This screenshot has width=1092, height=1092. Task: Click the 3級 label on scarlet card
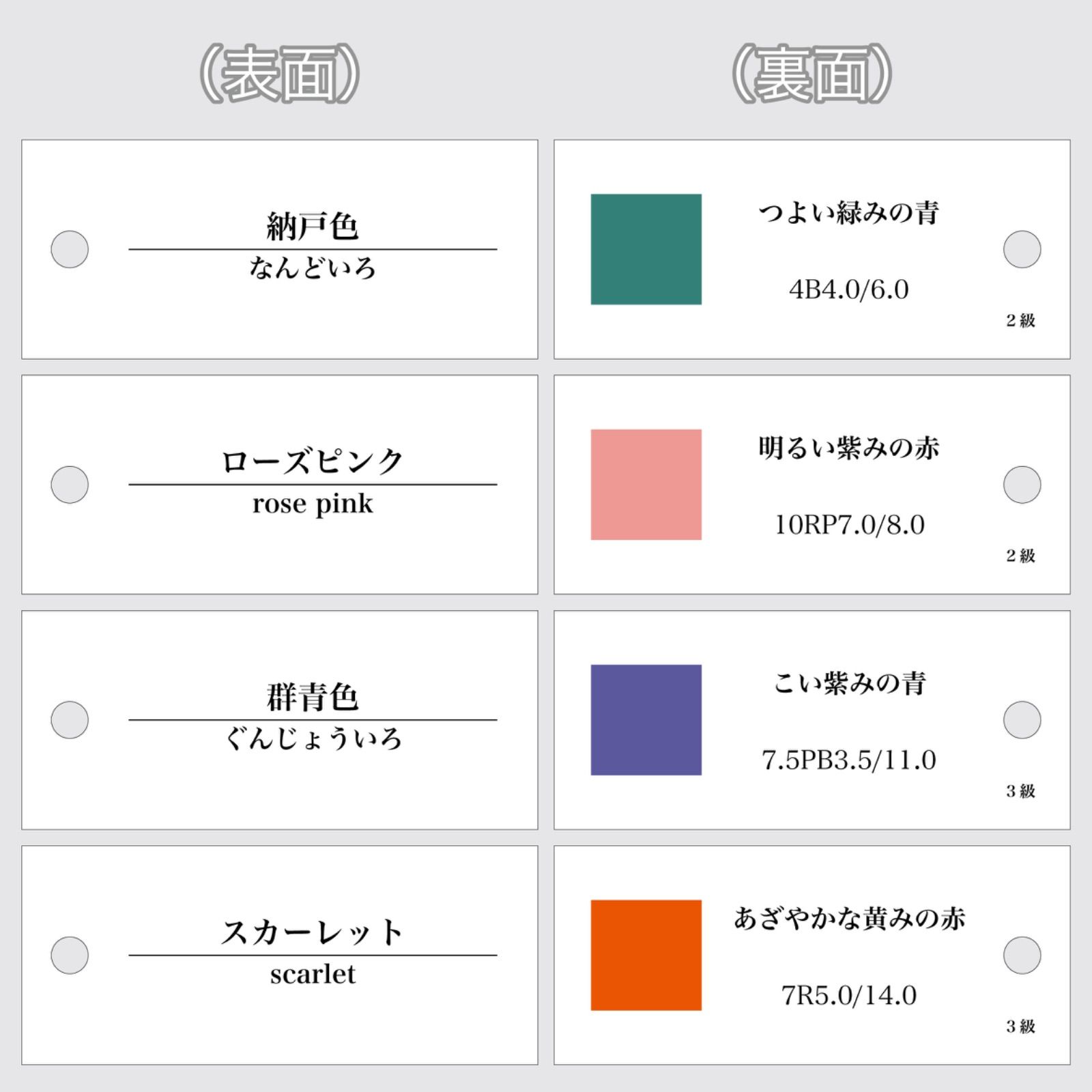[1020, 1026]
